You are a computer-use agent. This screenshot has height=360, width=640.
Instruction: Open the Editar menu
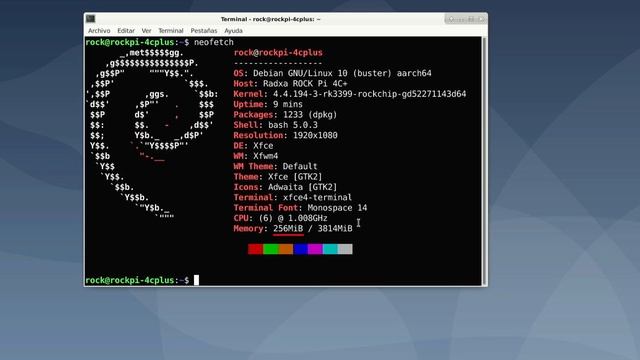point(126,31)
